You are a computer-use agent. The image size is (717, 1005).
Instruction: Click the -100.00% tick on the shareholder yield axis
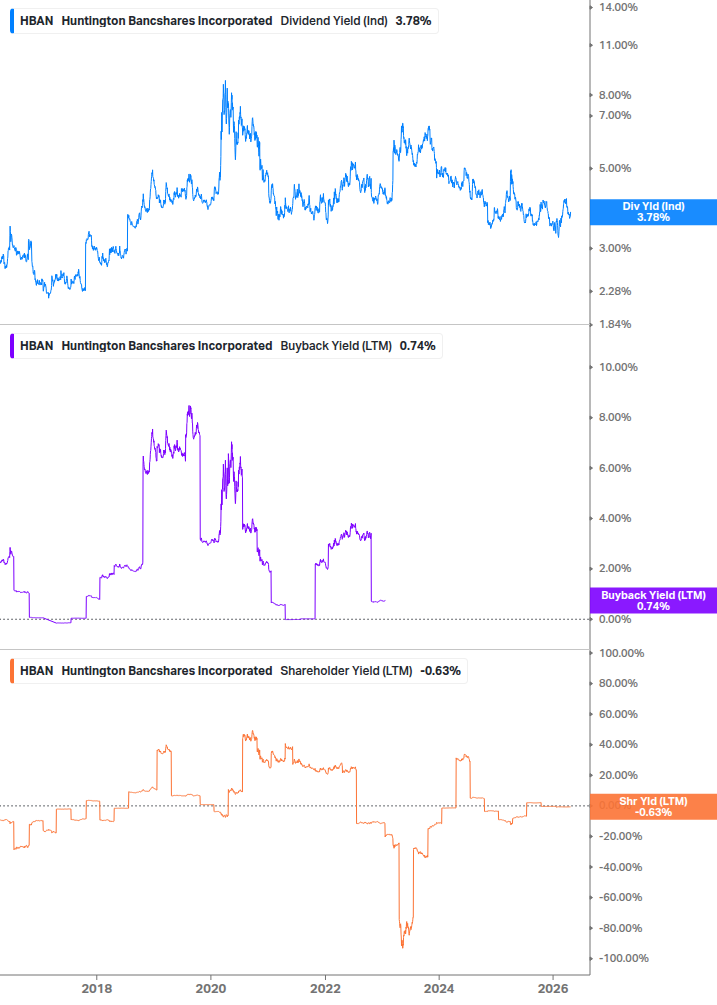click(623, 958)
